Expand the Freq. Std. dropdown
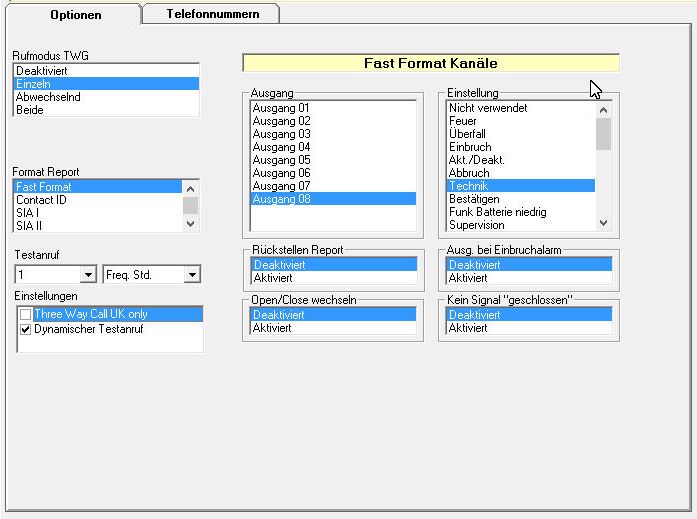 [192, 275]
